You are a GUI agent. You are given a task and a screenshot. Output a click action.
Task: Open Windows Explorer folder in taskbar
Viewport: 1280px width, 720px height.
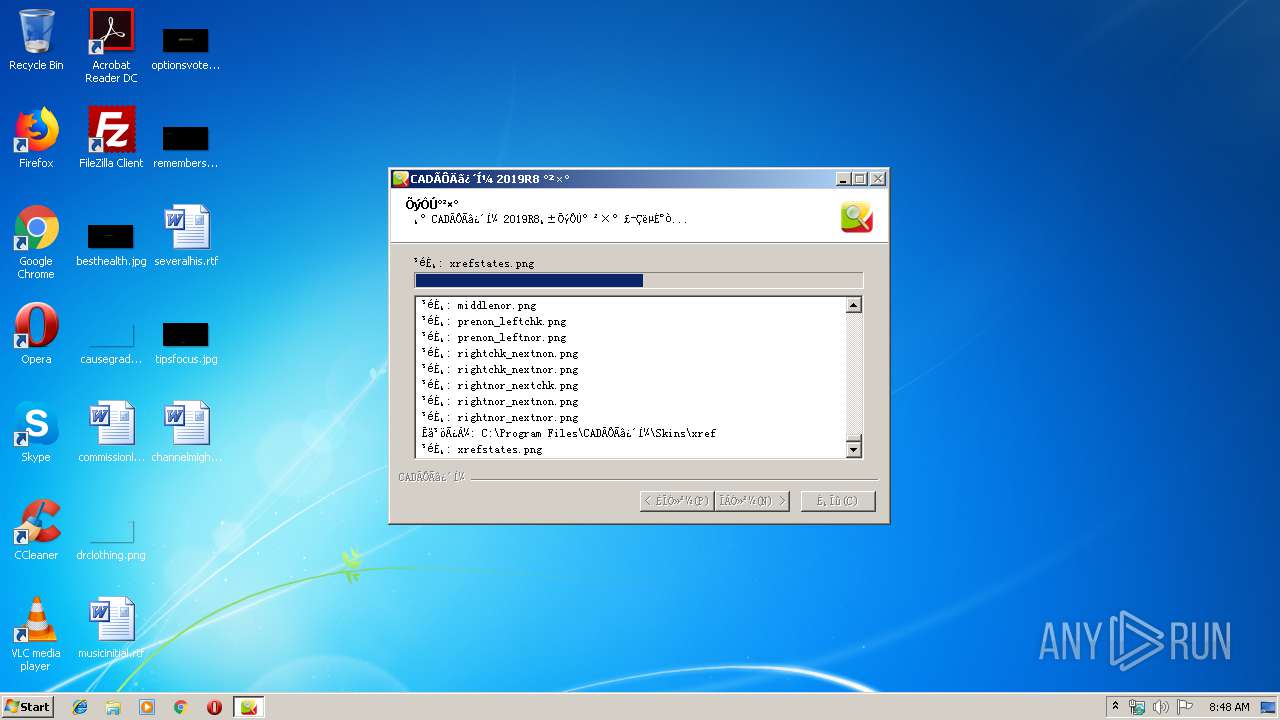pyautogui.click(x=113, y=707)
